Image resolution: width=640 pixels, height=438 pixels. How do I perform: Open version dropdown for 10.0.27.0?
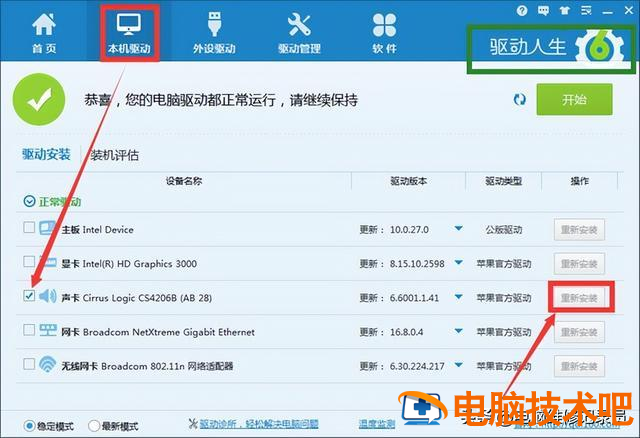(x=458, y=229)
